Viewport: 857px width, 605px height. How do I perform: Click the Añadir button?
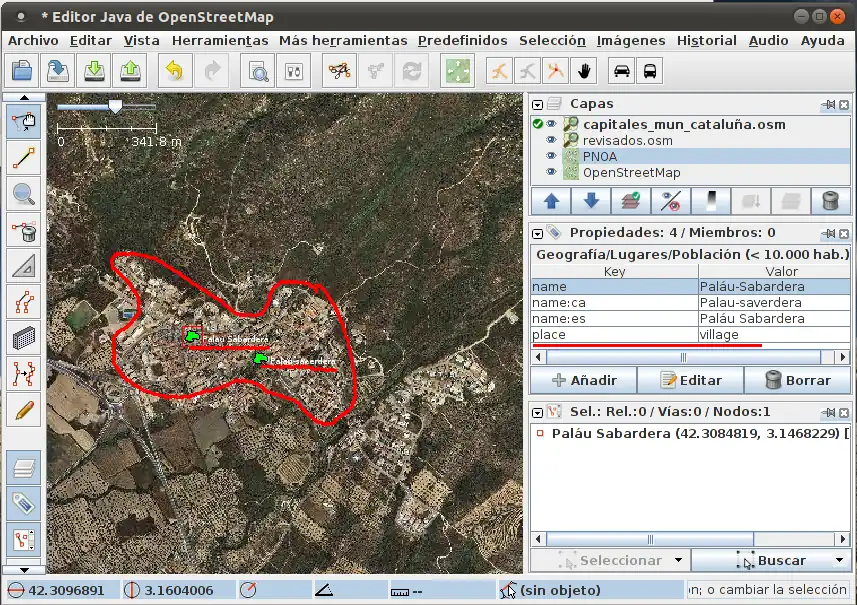(586, 380)
